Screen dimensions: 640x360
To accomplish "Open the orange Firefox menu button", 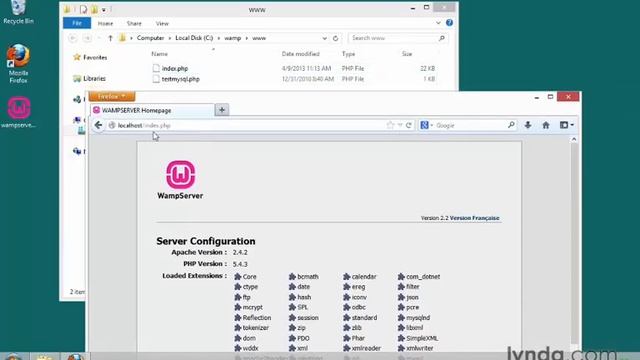I will click(112, 96).
